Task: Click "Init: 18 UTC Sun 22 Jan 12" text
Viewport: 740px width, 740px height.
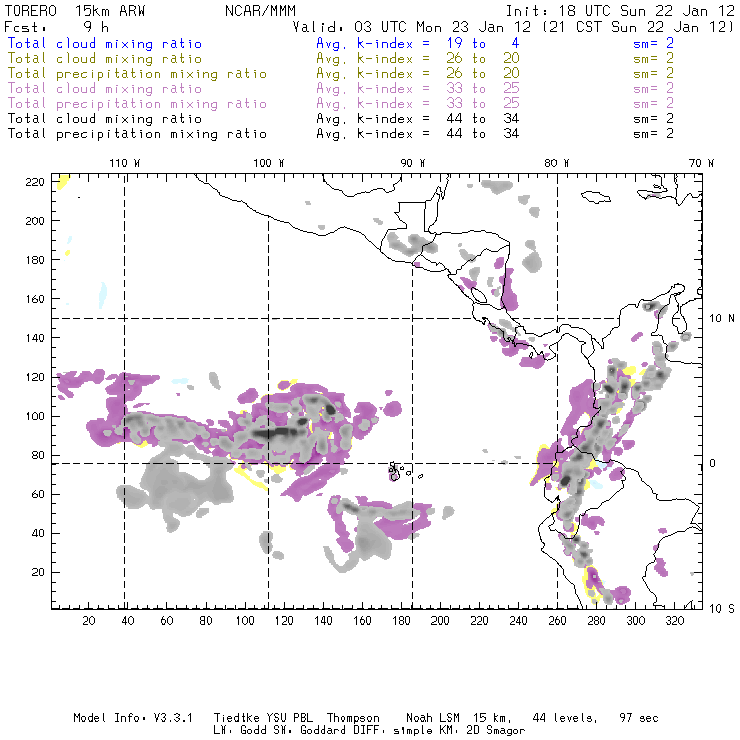Action: [x=620, y=11]
